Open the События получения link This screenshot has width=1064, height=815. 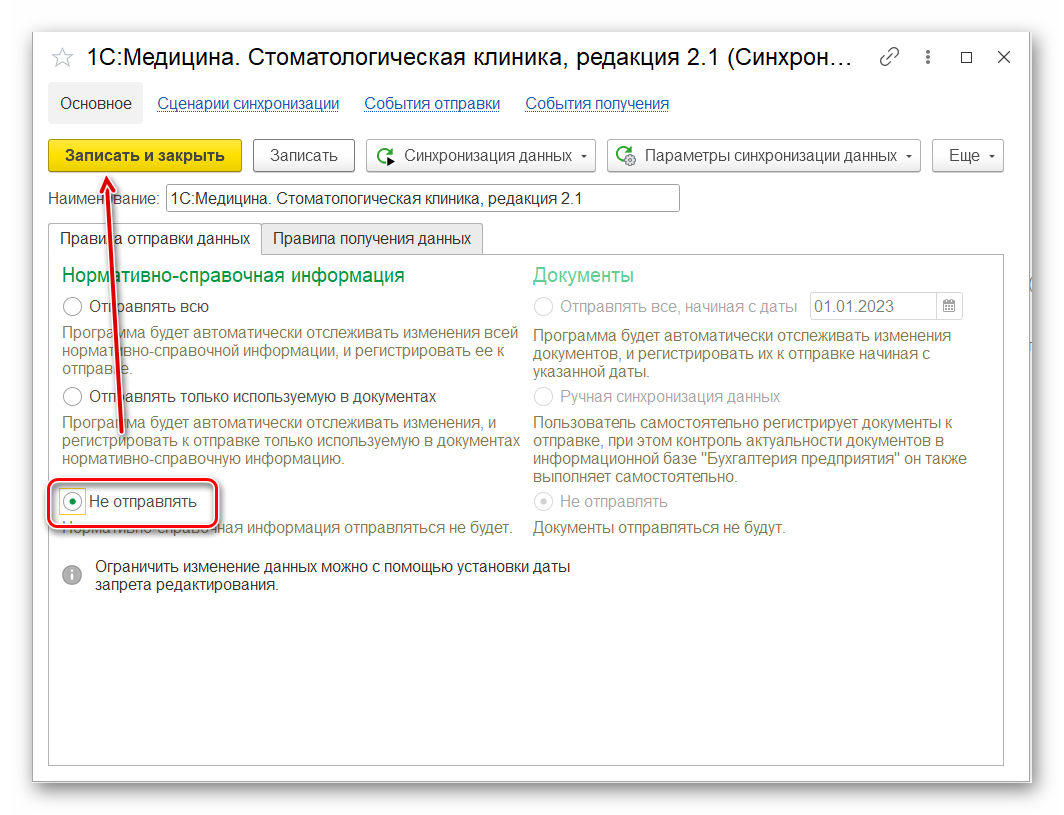596,103
